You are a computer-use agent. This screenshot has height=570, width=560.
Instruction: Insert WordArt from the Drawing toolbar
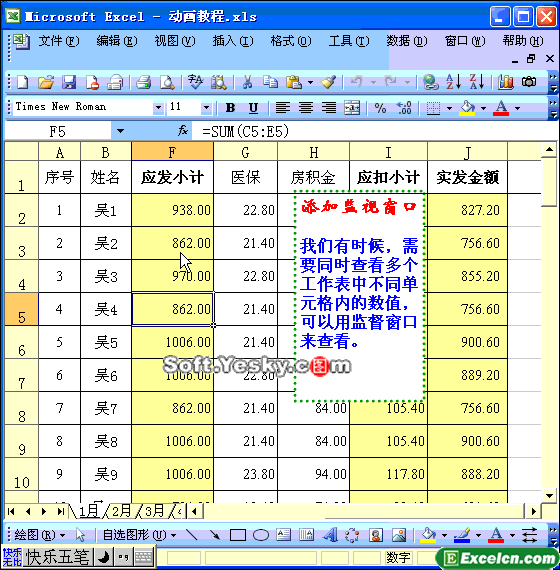point(330,534)
